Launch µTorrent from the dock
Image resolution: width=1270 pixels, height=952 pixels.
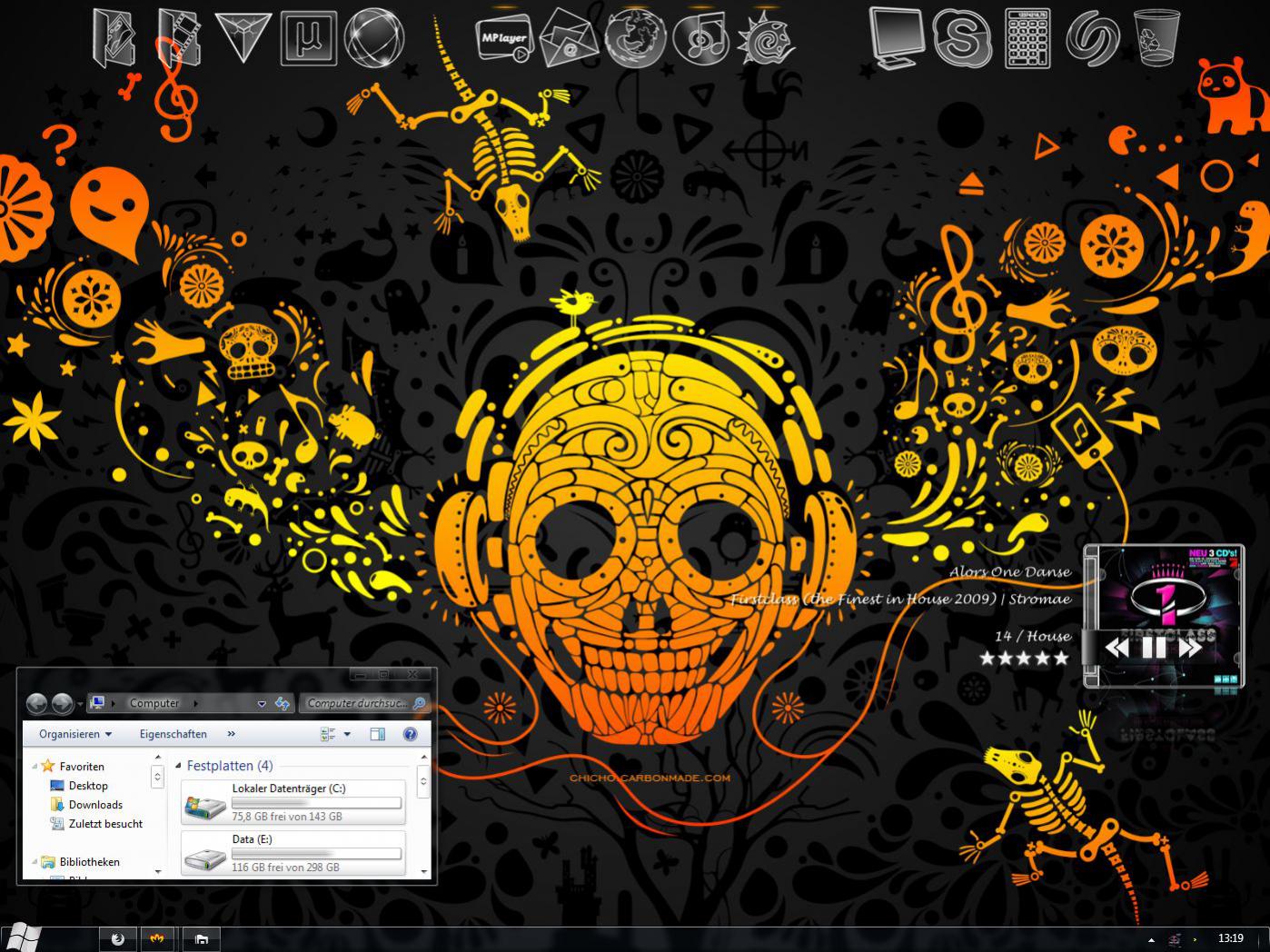(x=309, y=38)
